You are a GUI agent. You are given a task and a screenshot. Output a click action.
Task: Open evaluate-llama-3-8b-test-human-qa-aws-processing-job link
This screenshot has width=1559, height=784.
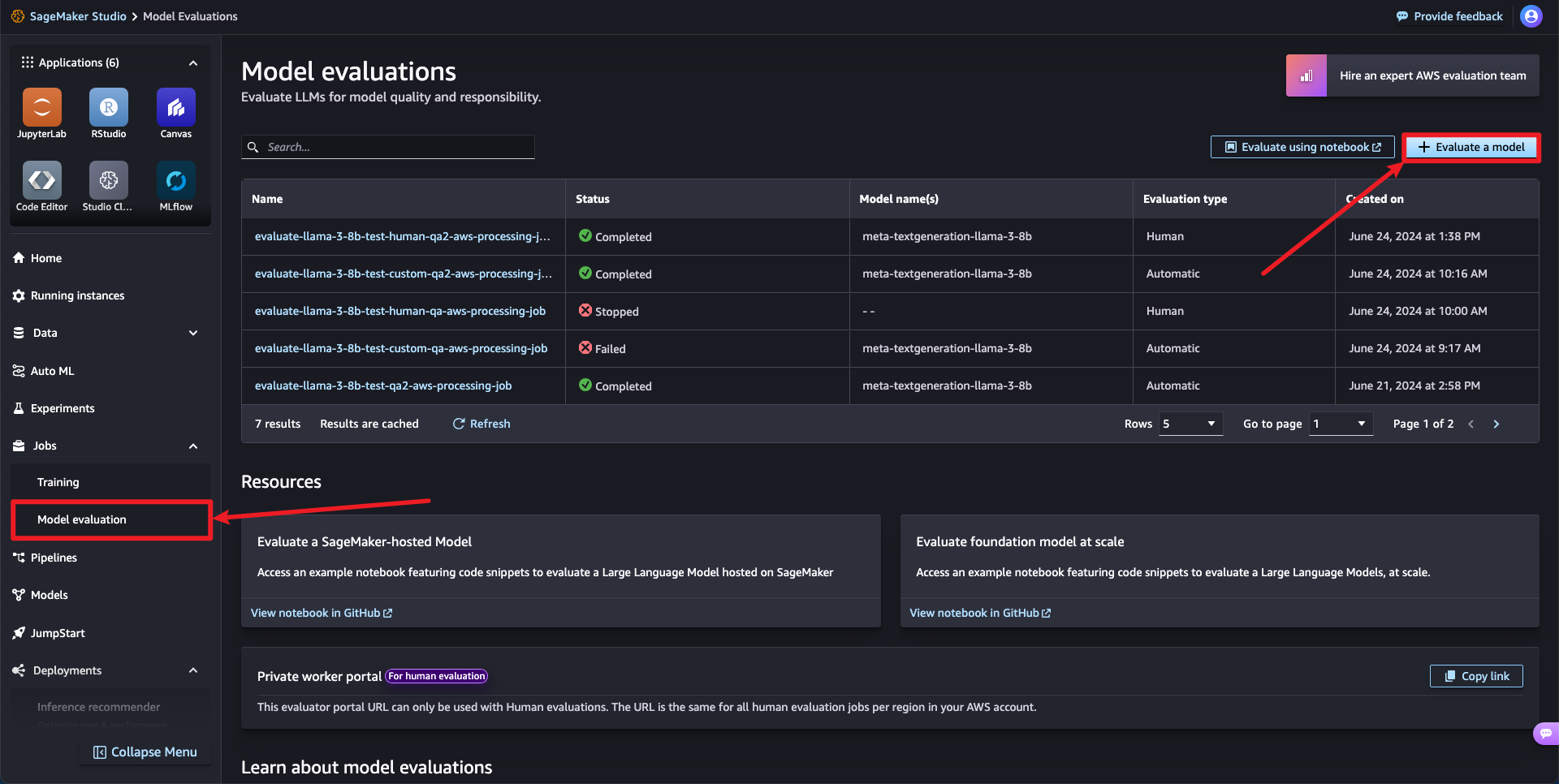(400, 311)
